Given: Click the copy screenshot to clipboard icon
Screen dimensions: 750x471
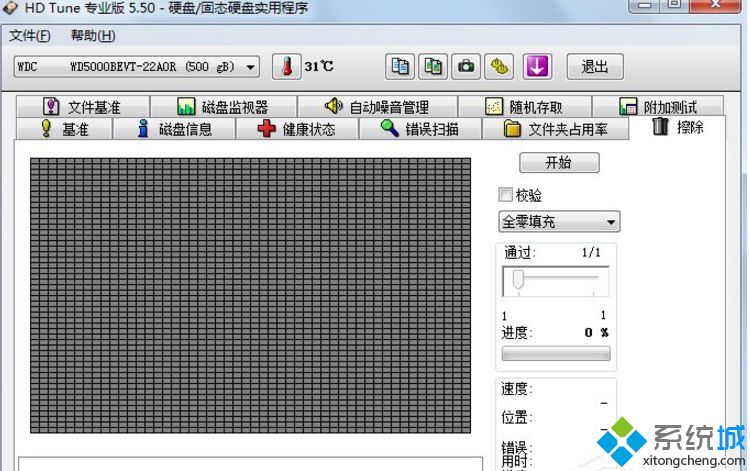Looking at the screenshot, I should pos(433,66).
